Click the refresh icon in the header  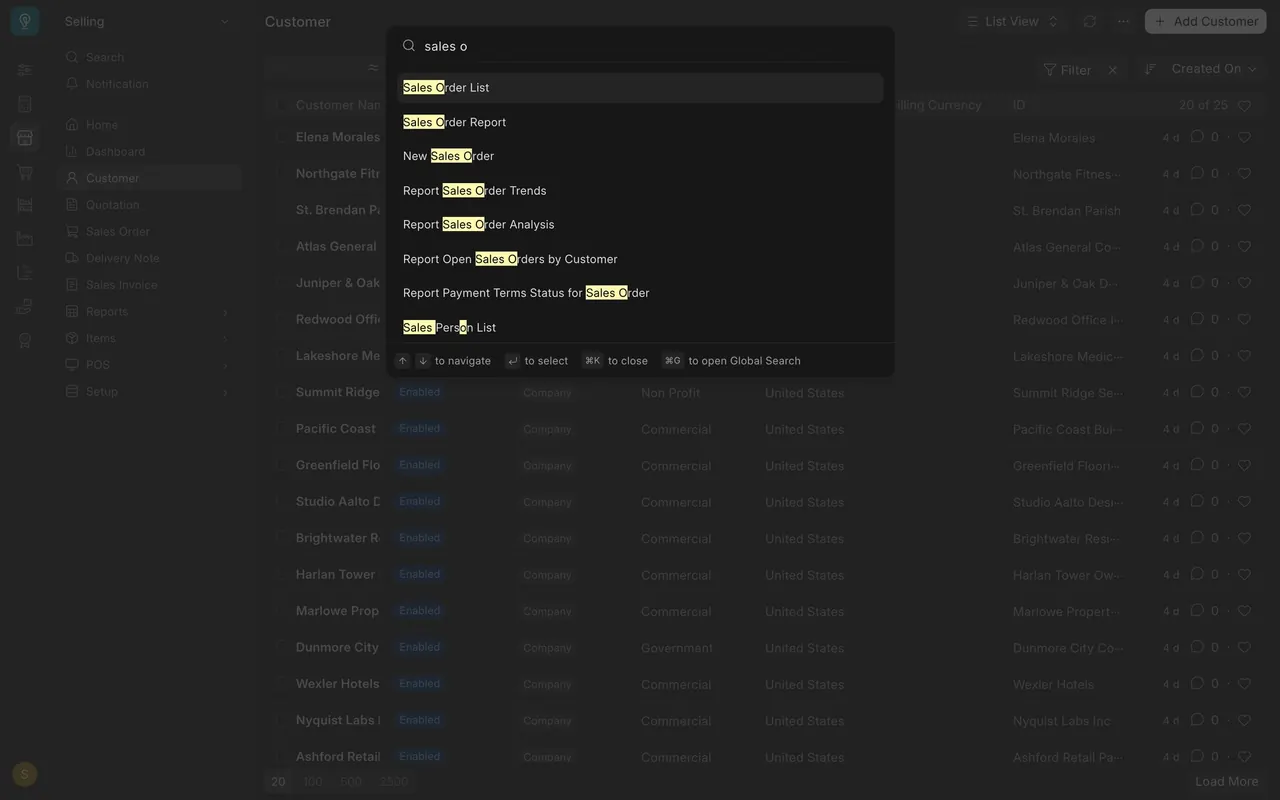1090,21
